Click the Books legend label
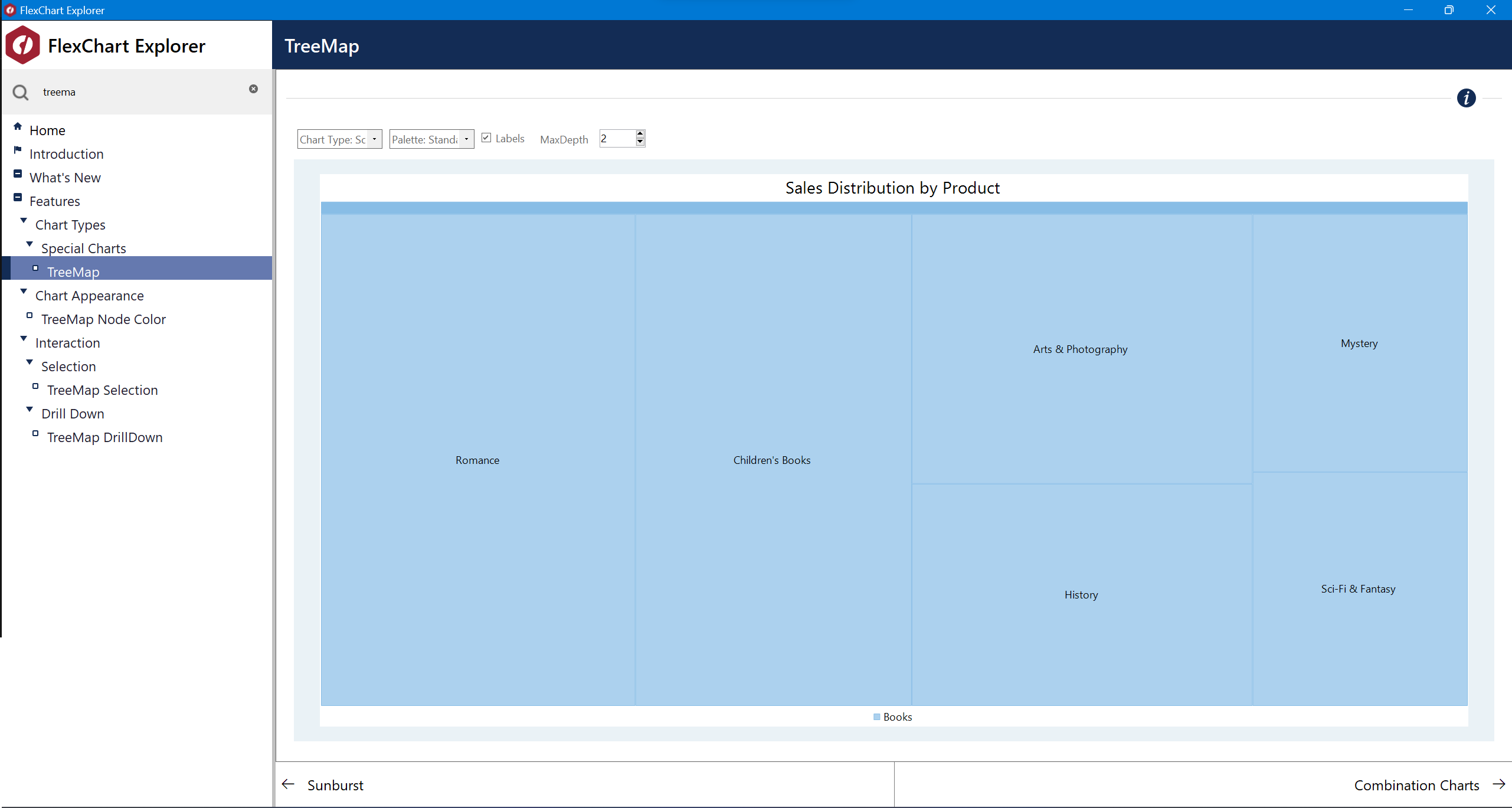1512x808 pixels. [898, 717]
